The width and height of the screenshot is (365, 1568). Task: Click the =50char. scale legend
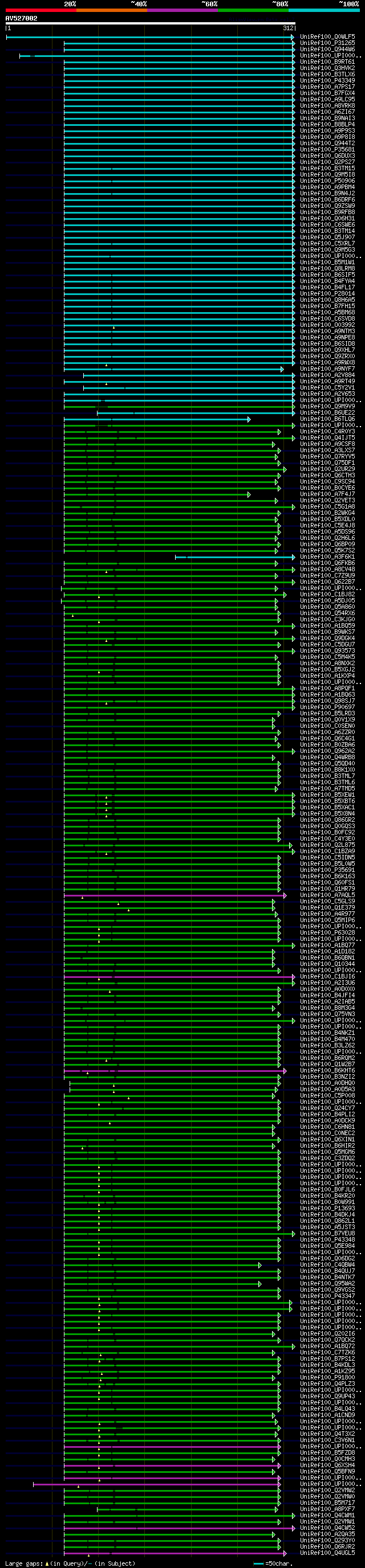pyautogui.click(x=273, y=1563)
